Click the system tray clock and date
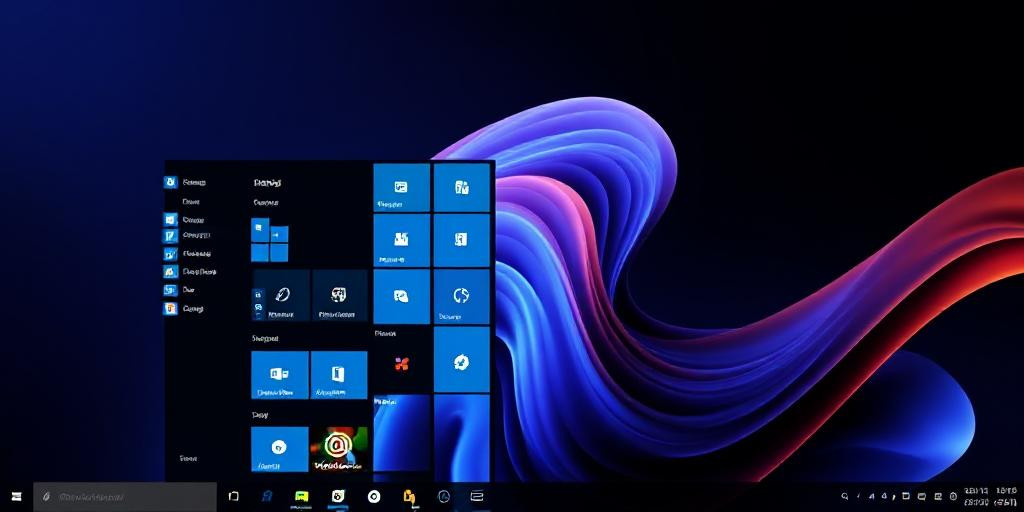Screen dimensions: 1024x512 pos(989,496)
